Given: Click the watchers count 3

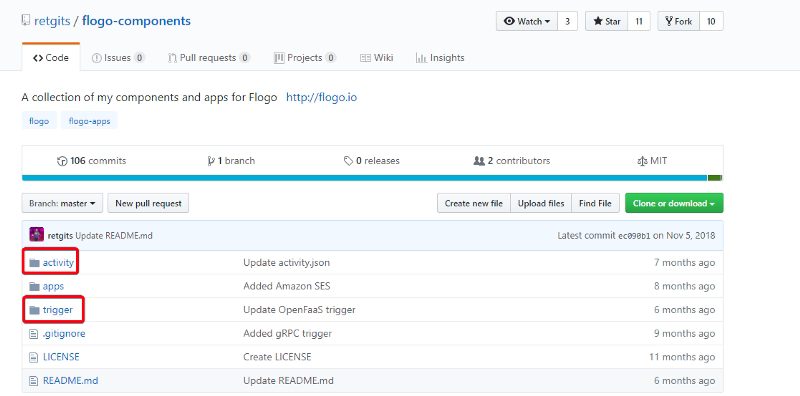Looking at the screenshot, I should point(567,21).
